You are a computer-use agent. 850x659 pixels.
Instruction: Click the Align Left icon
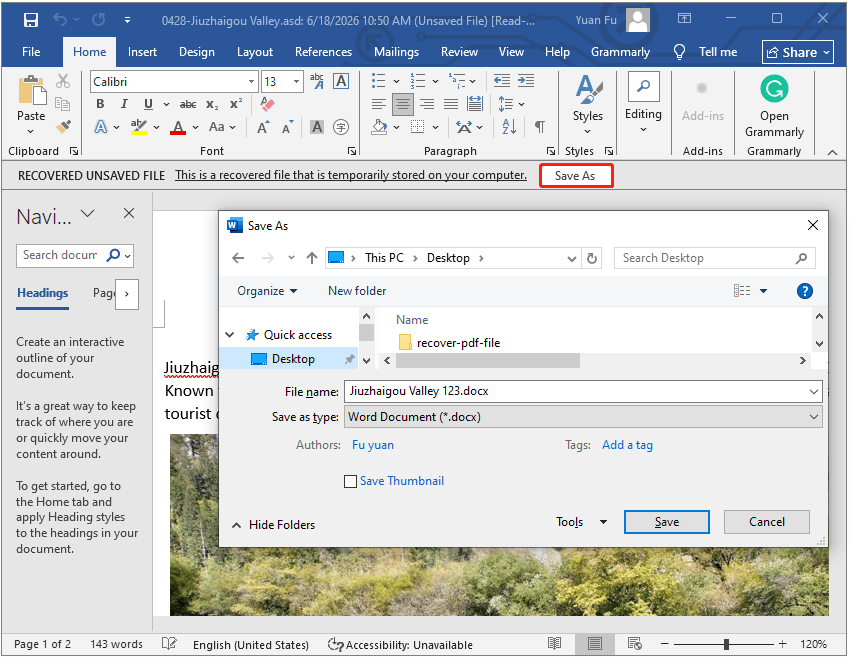(x=378, y=104)
